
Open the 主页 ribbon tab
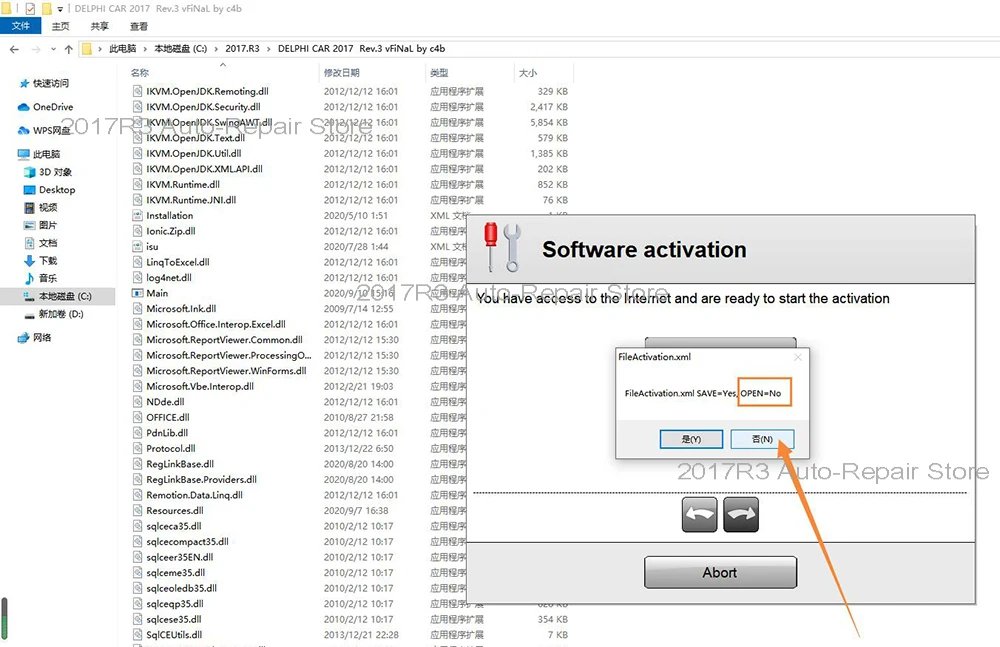coord(61,26)
